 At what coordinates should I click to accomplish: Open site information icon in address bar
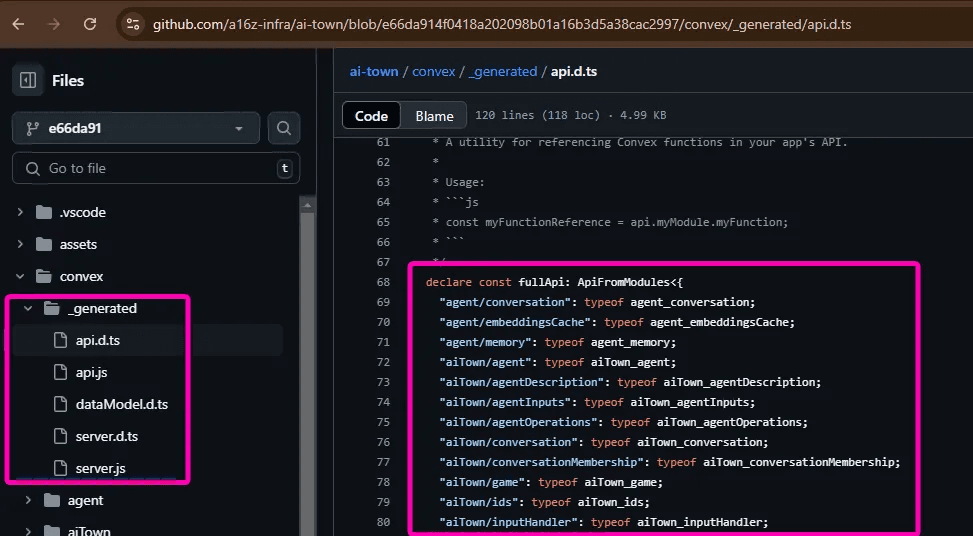tap(132, 24)
